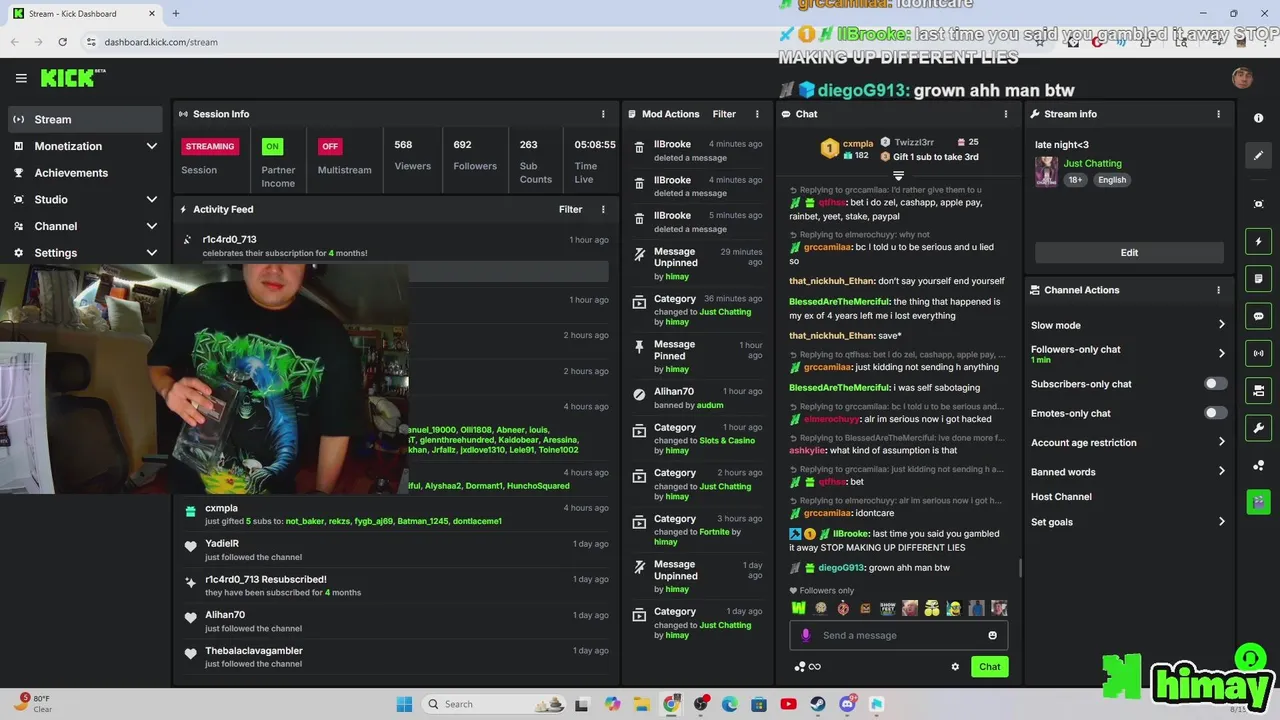Open Channel Actions three-dot options
The height and width of the screenshot is (720, 1280).
coord(1218,290)
